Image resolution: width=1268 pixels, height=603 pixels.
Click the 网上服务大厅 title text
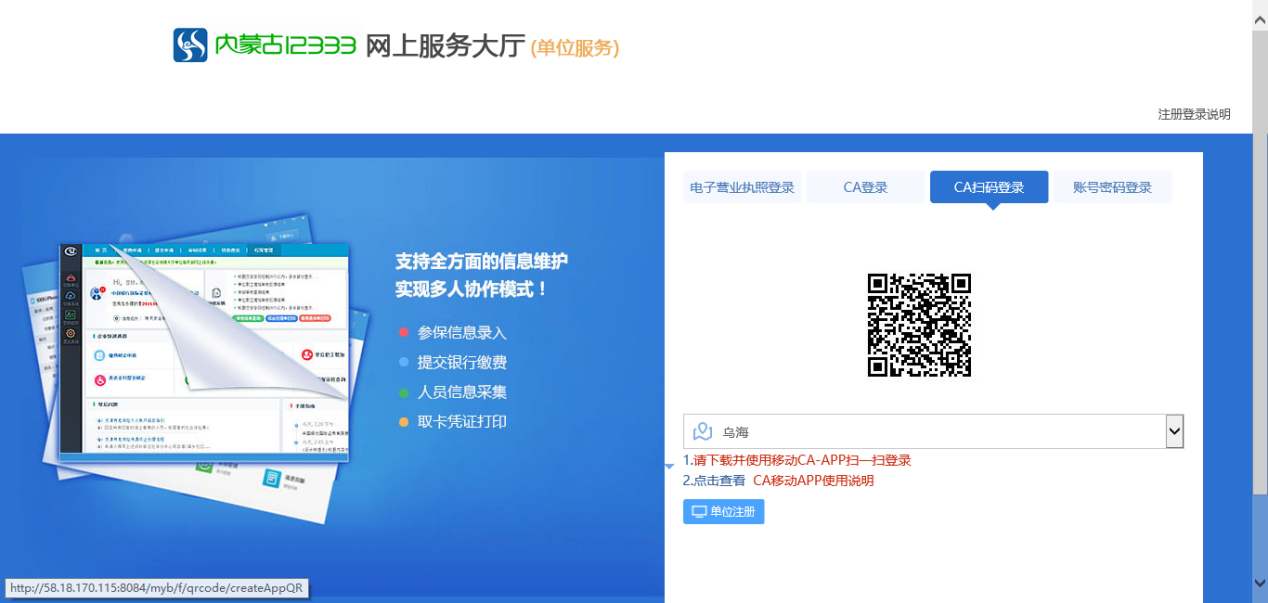445,46
